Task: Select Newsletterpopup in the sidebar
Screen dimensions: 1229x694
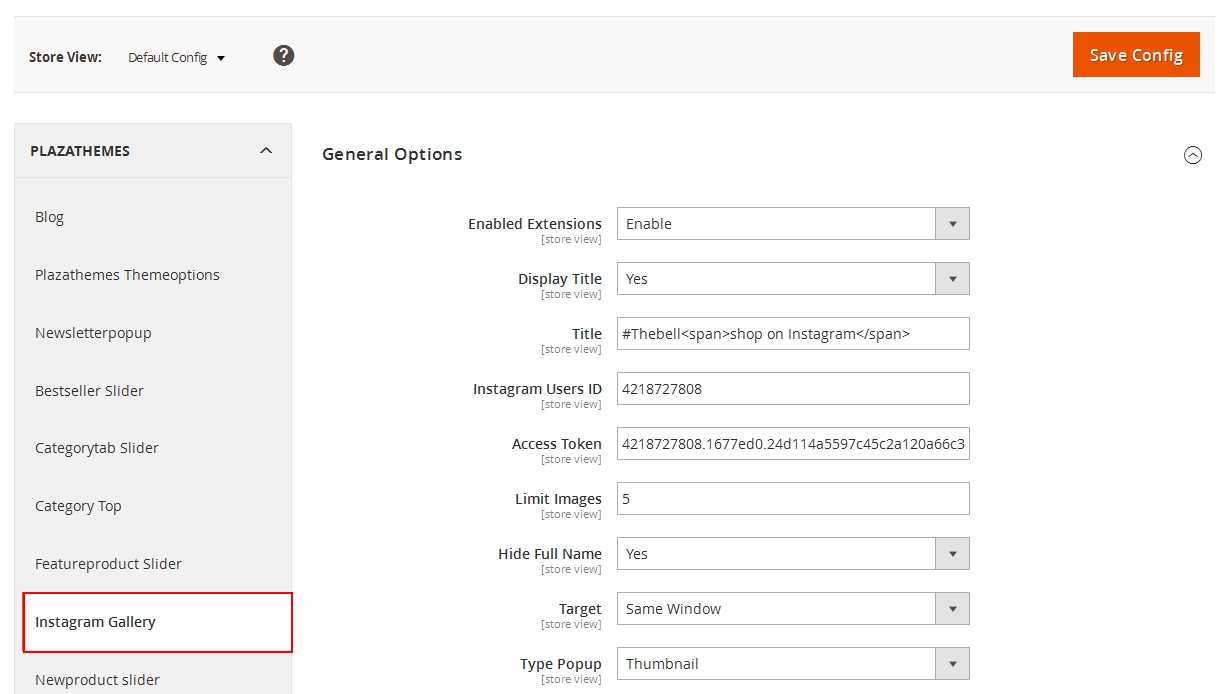Action: pos(93,333)
